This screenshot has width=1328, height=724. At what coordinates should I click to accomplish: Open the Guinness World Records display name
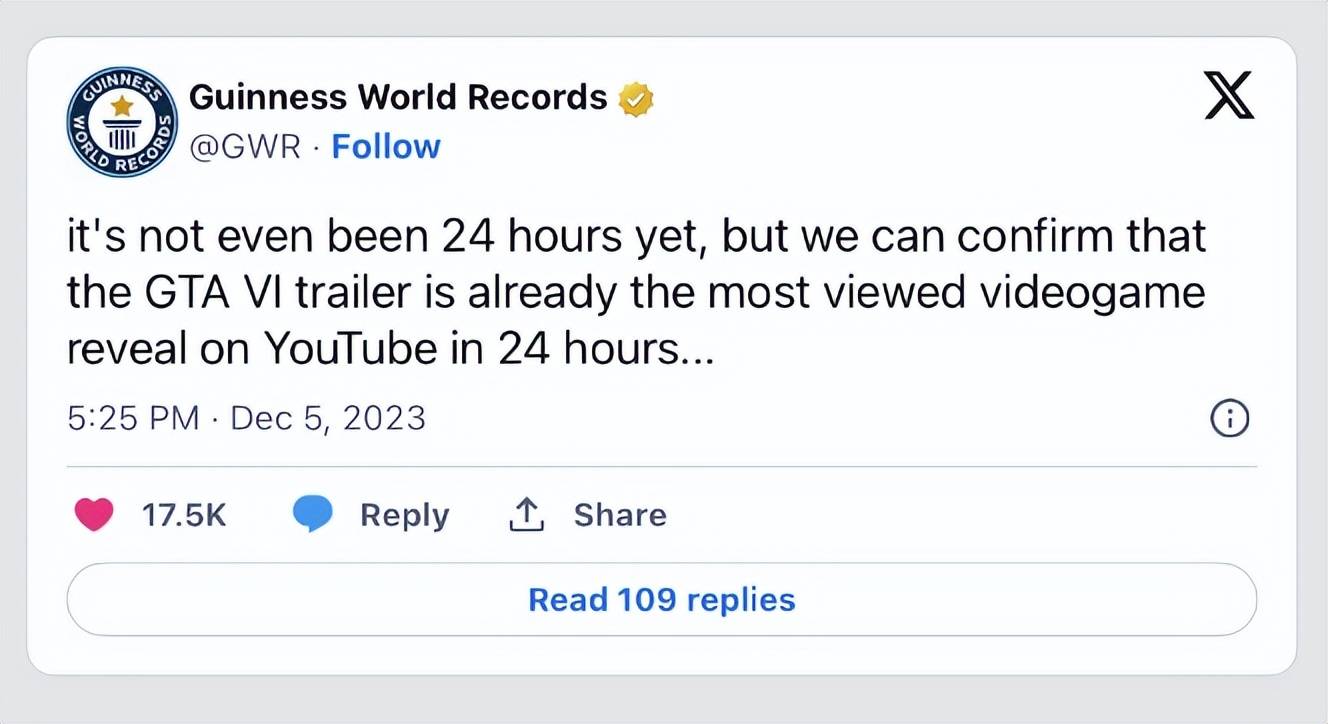[x=397, y=97]
